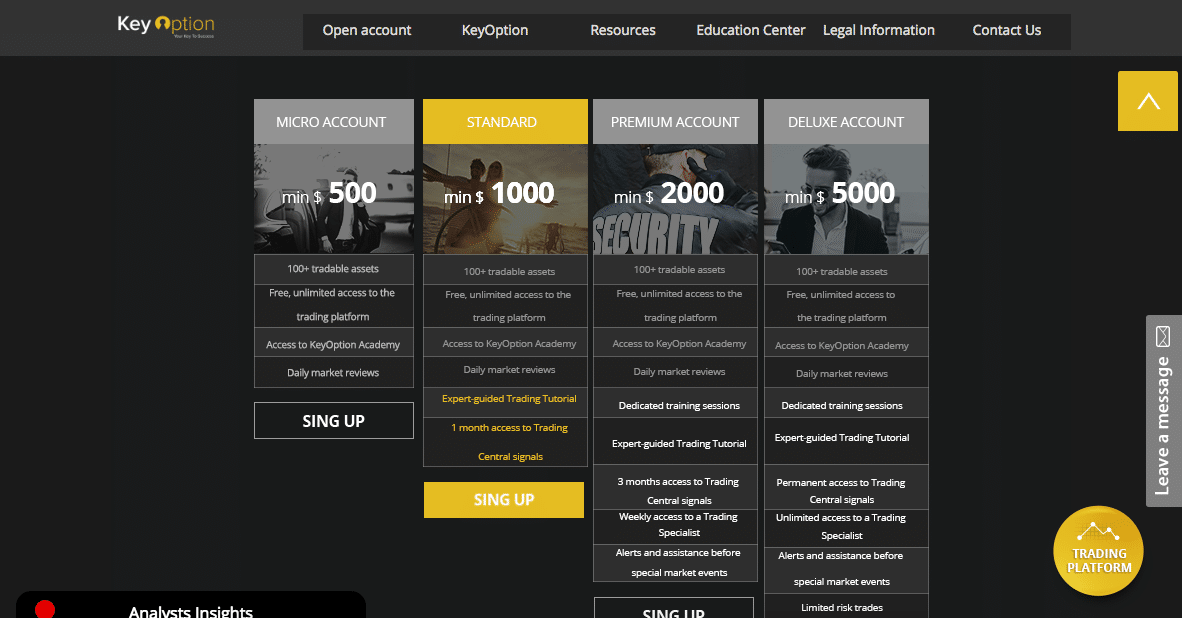Click Micro's "100+ tradable assets" row
1182x618 pixels.
(334, 269)
